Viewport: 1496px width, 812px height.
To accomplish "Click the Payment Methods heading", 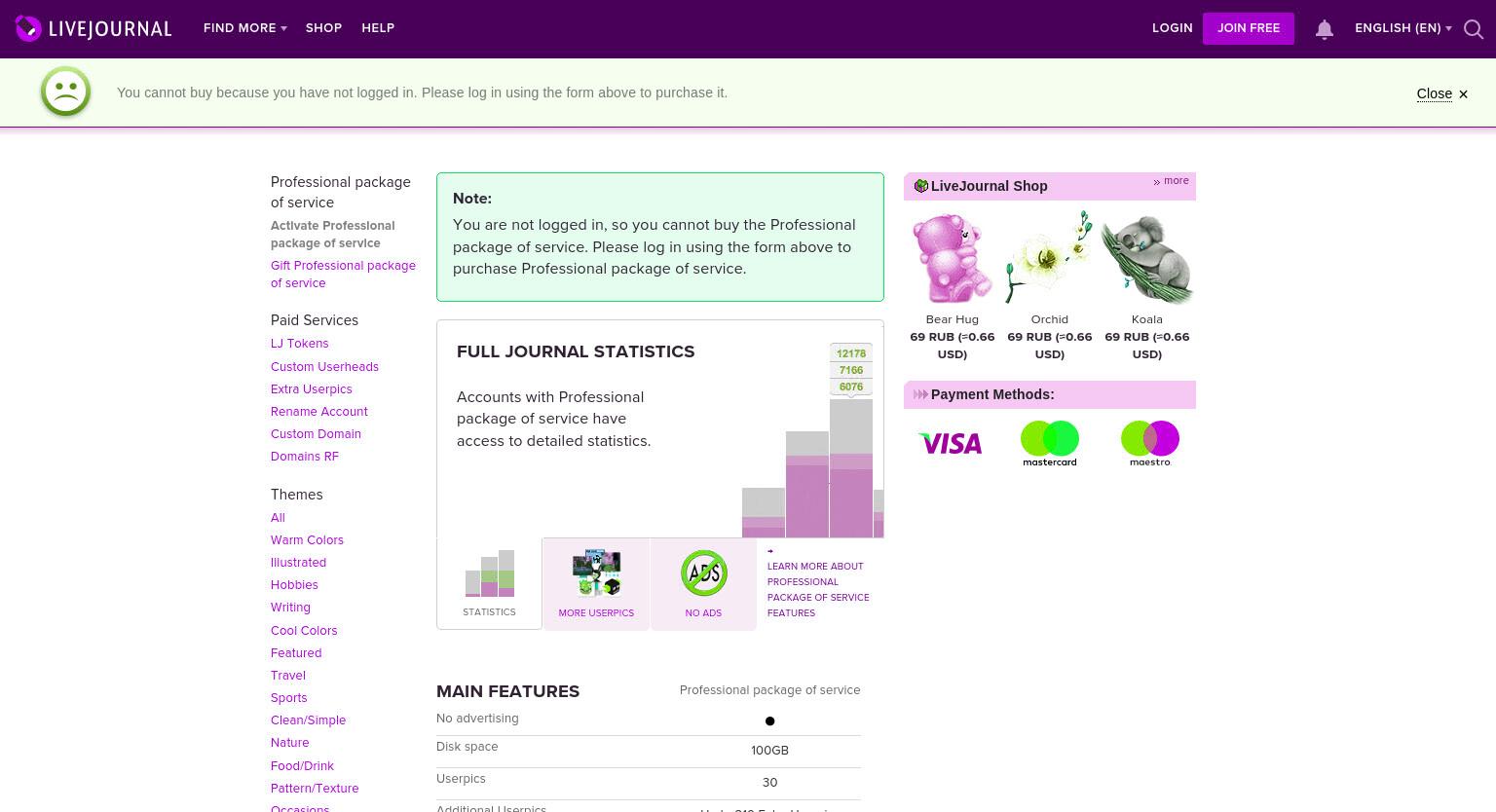I will [x=992, y=394].
